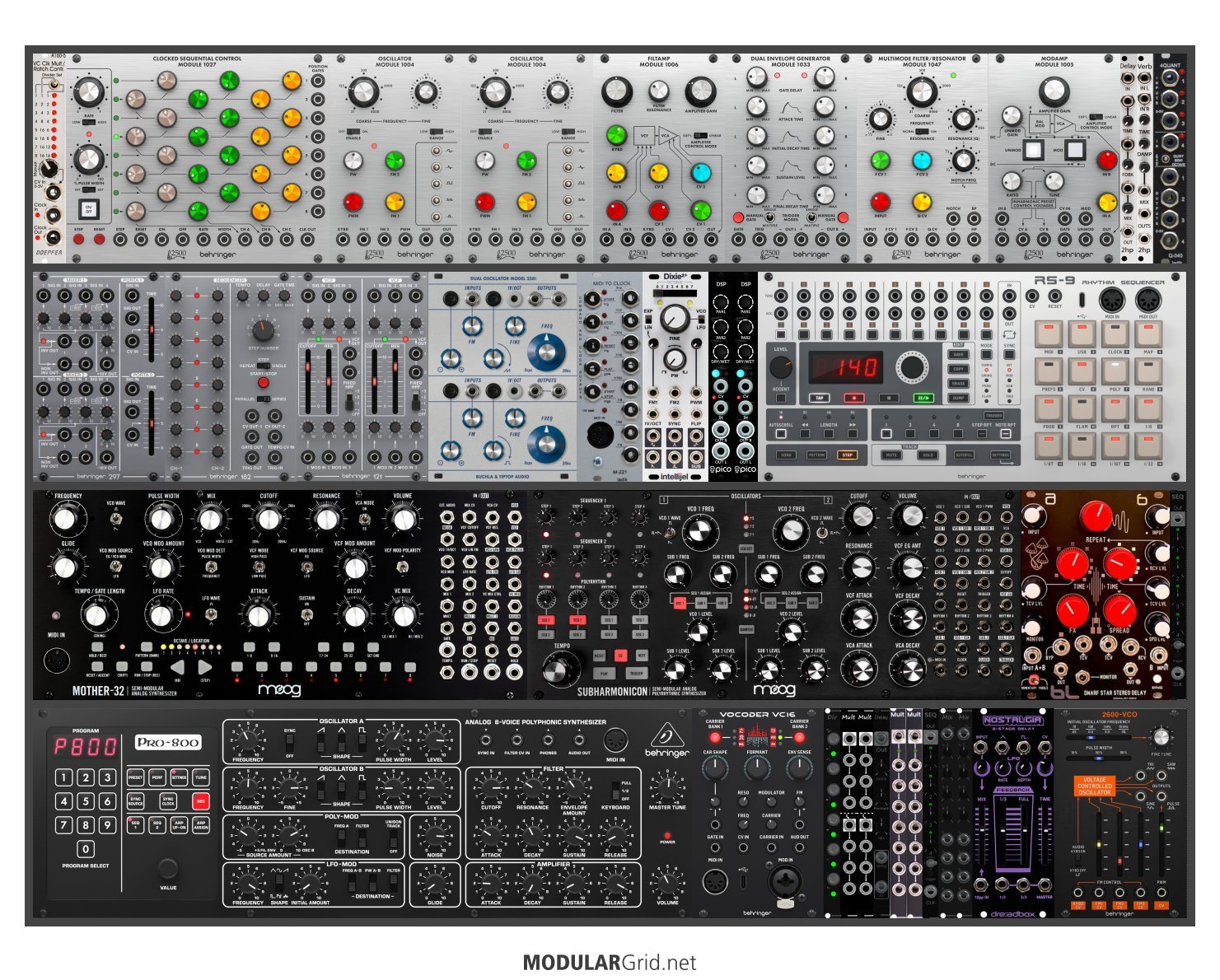
Task: Flip the Mother-32 VCO WAVE switch
Action: [115, 517]
